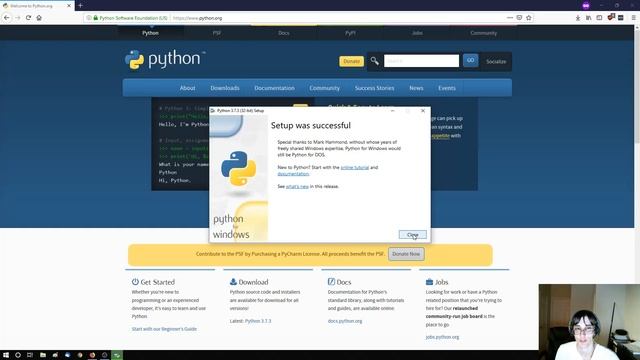Toggle the browser sidebar icon
The height and width of the screenshot is (360, 640).
pos(599,18)
